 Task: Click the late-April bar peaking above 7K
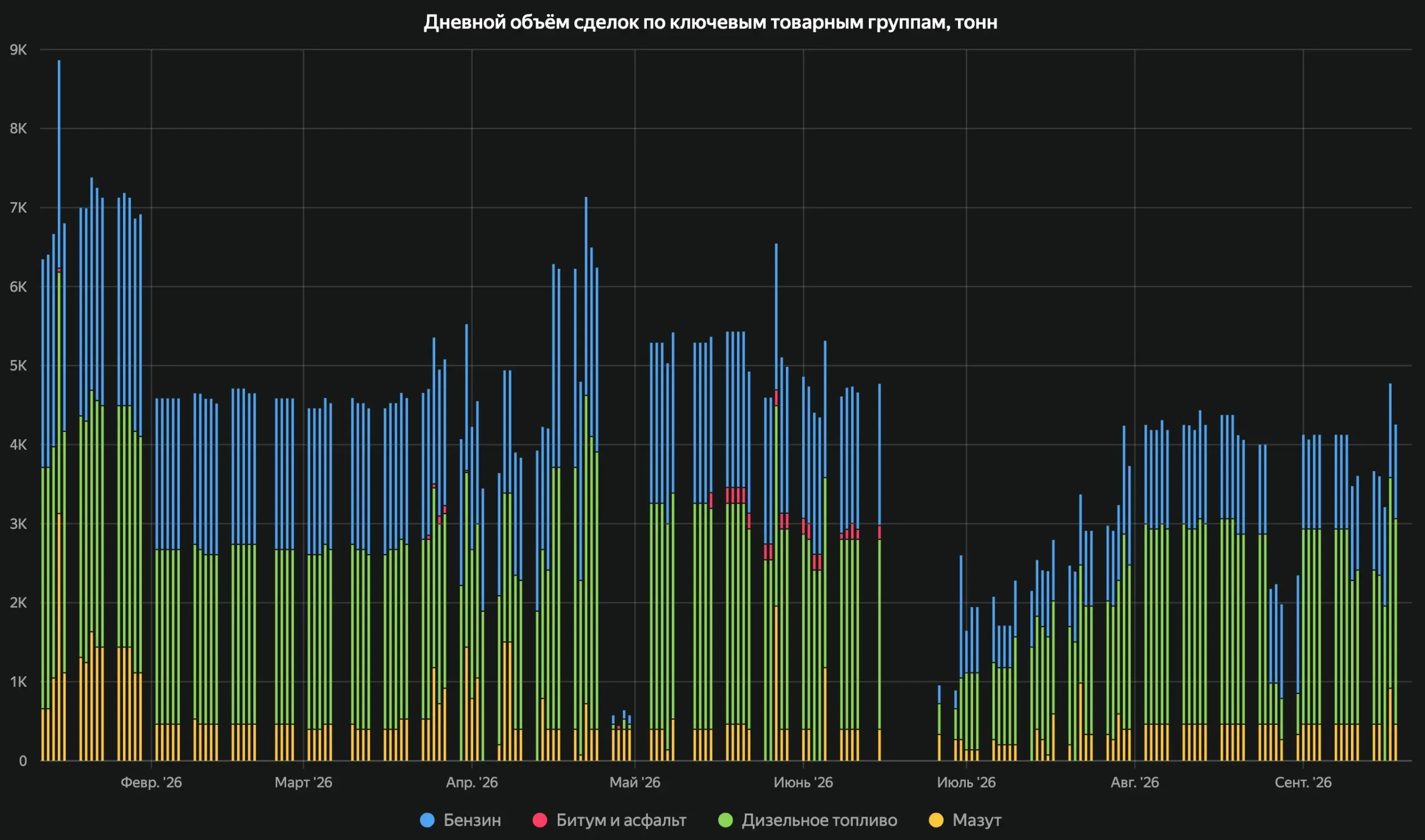586,479
